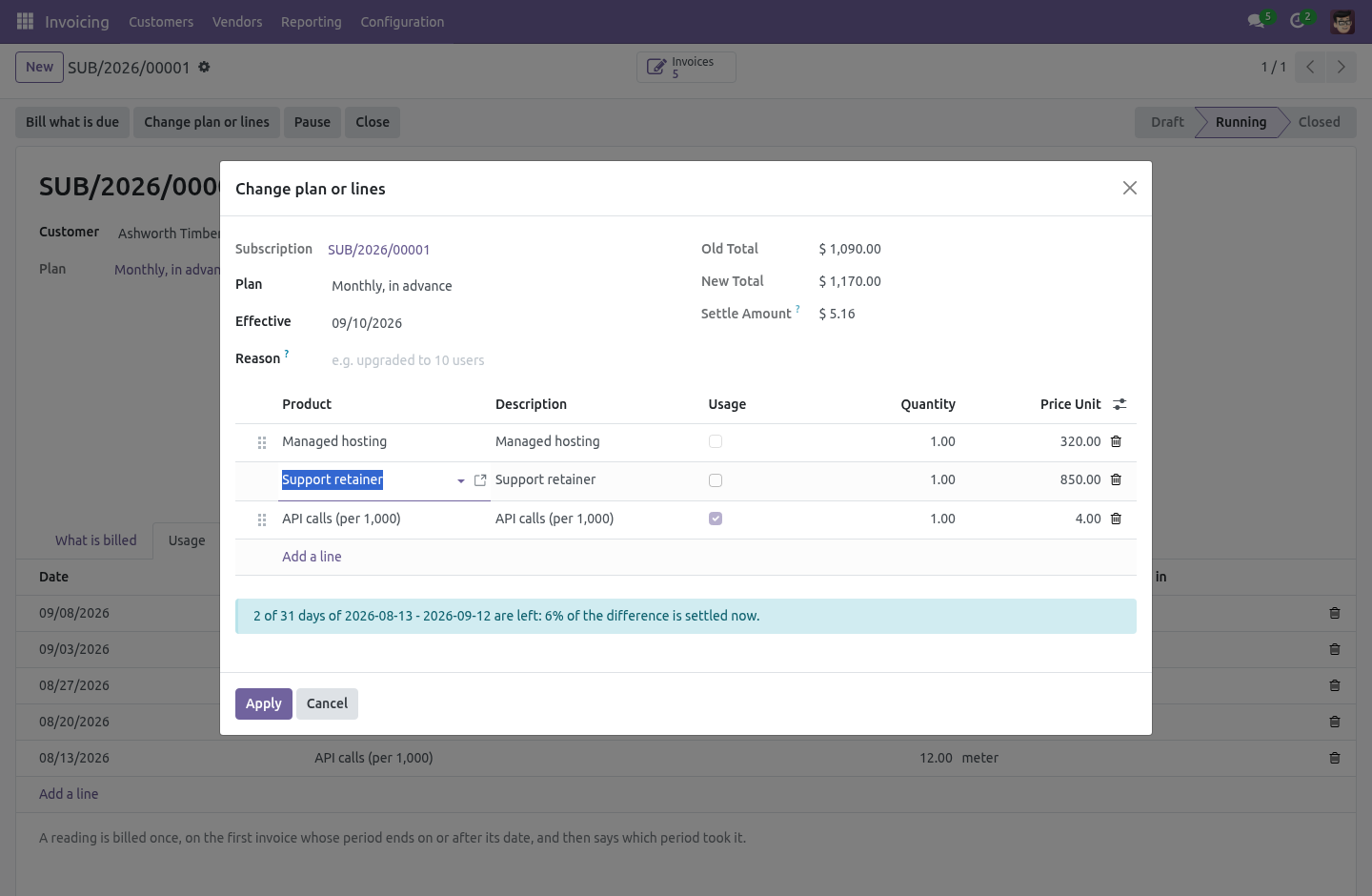Open the activities clock icon
This screenshot has height=896, width=1372.
1298,21
